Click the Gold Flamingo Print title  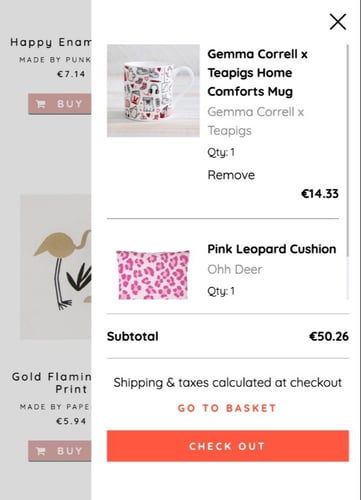coord(51,383)
